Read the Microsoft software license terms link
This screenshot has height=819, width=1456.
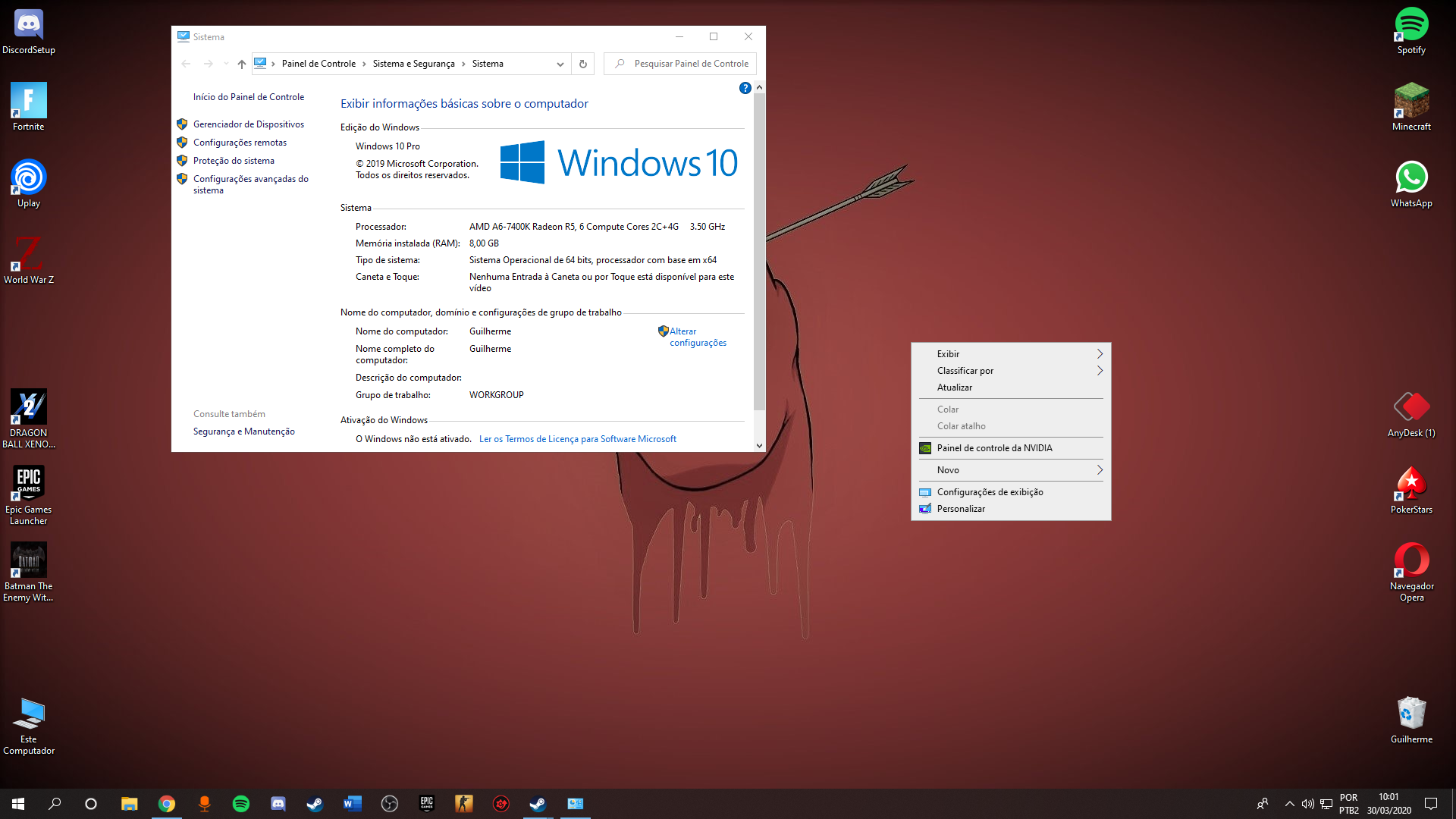[x=578, y=439]
